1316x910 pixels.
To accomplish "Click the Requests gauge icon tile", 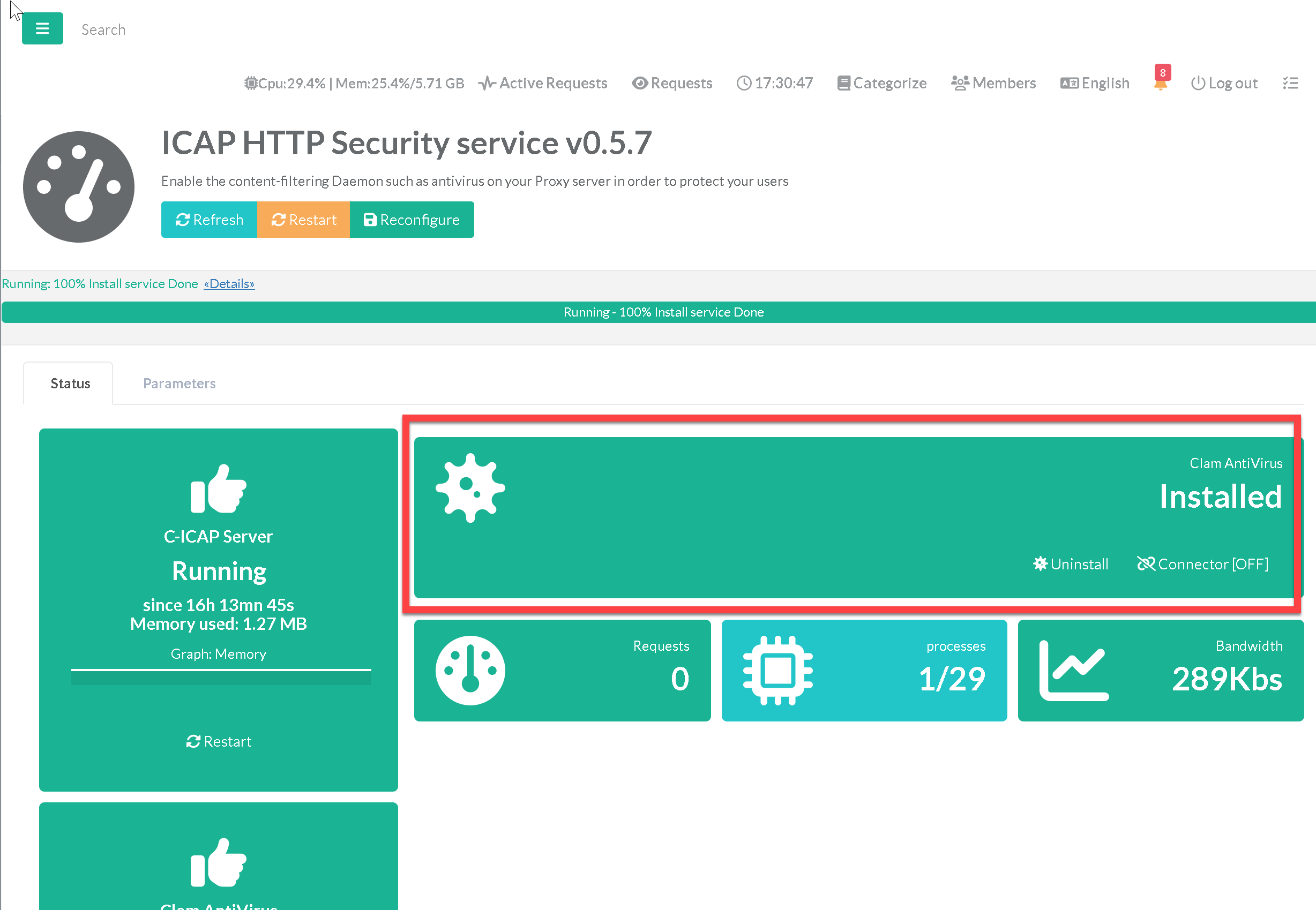I will 470,671.
